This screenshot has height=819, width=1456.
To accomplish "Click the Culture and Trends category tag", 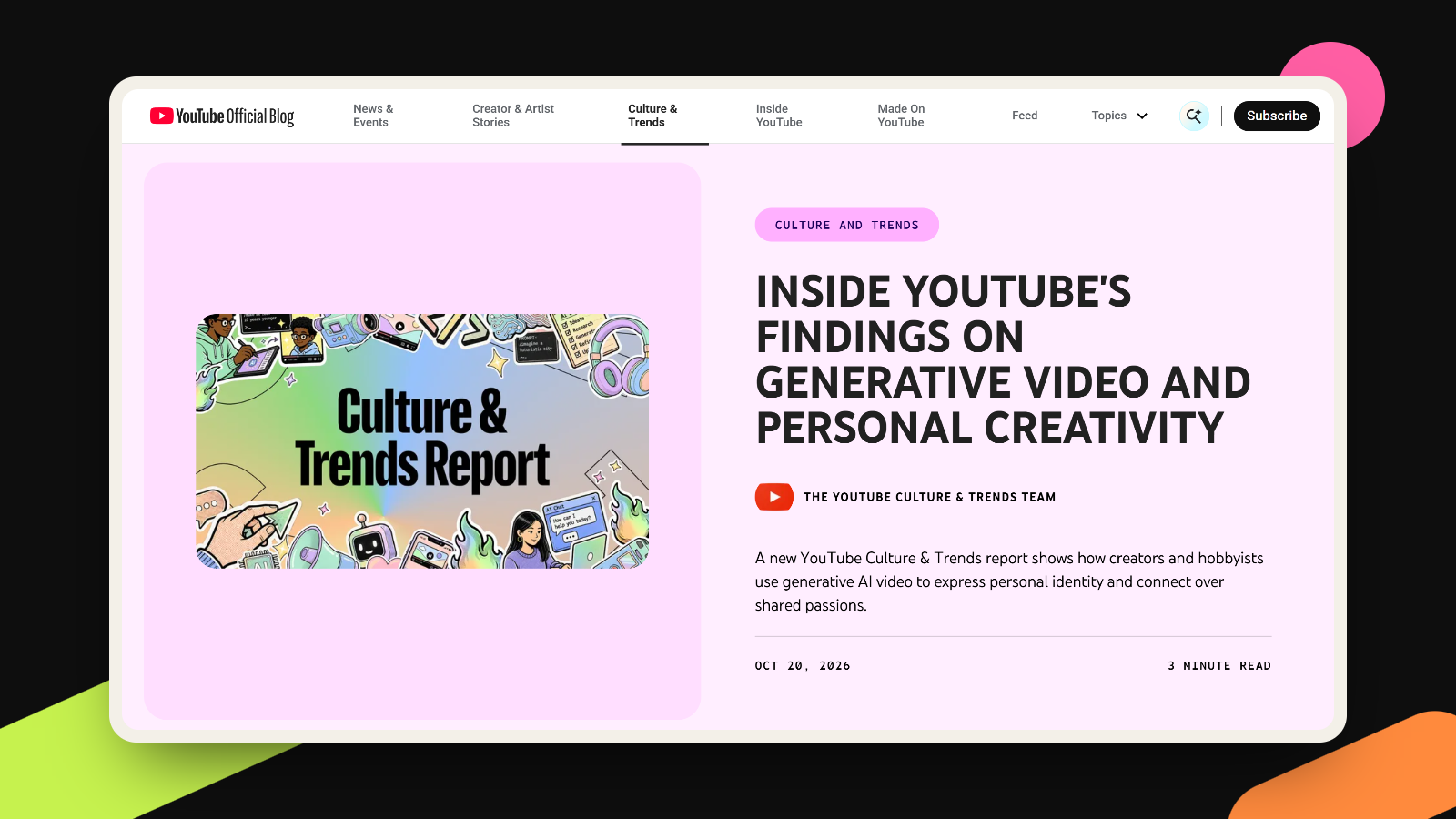I will pyautogui.click(x=846, y=225).
